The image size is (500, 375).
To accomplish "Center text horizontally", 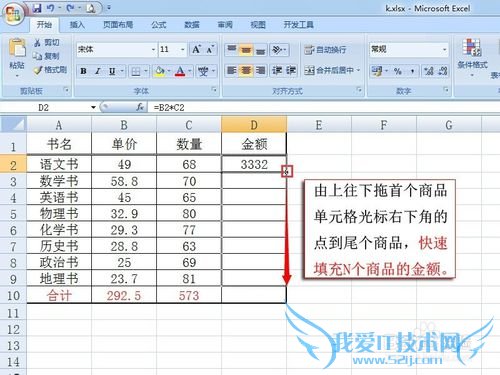I will point(246,70).
